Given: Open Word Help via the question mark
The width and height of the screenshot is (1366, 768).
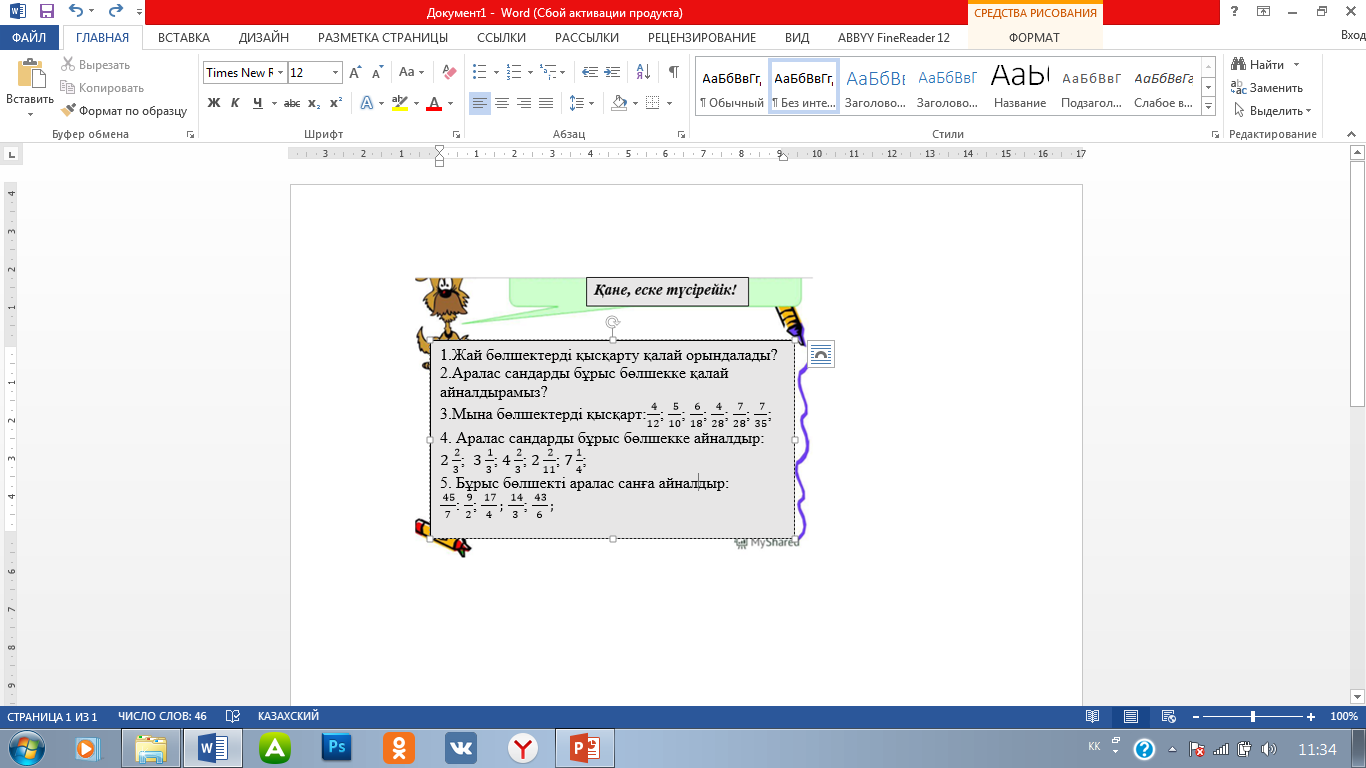Looking at the screenshot, I should coord(1235,12).
